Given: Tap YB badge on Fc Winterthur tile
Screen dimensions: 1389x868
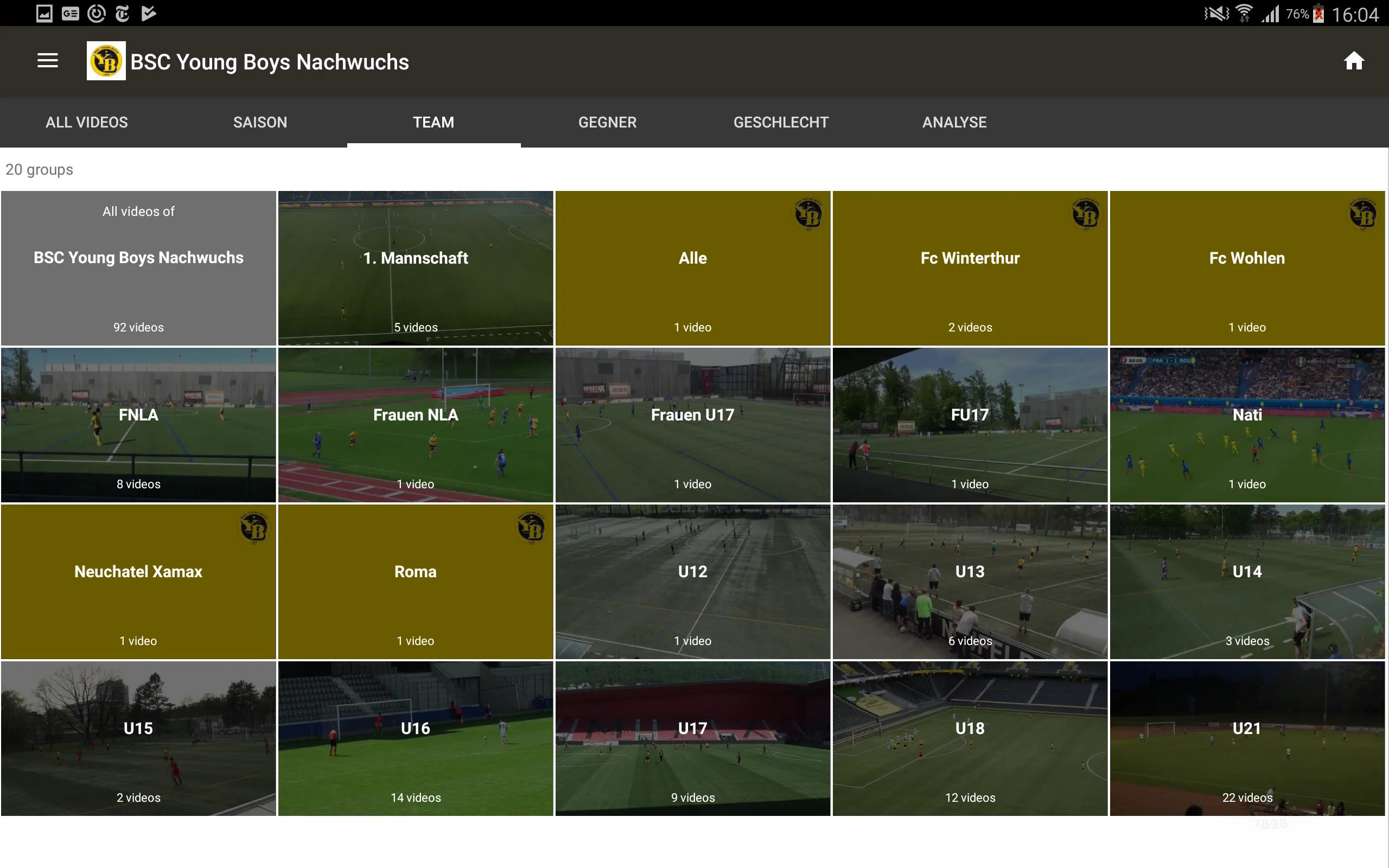Looking at the screenshot, I should click(x=1085, y=214).
